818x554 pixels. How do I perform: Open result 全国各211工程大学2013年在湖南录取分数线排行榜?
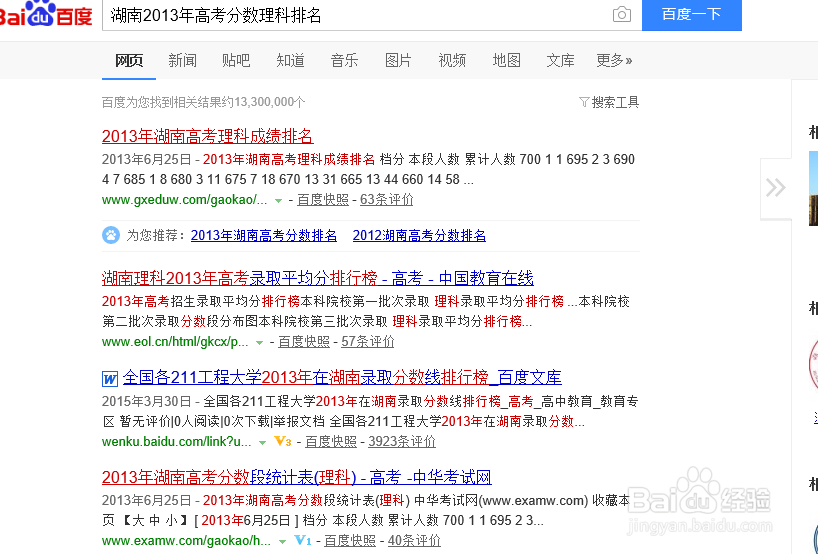click(x=342, y=378)
